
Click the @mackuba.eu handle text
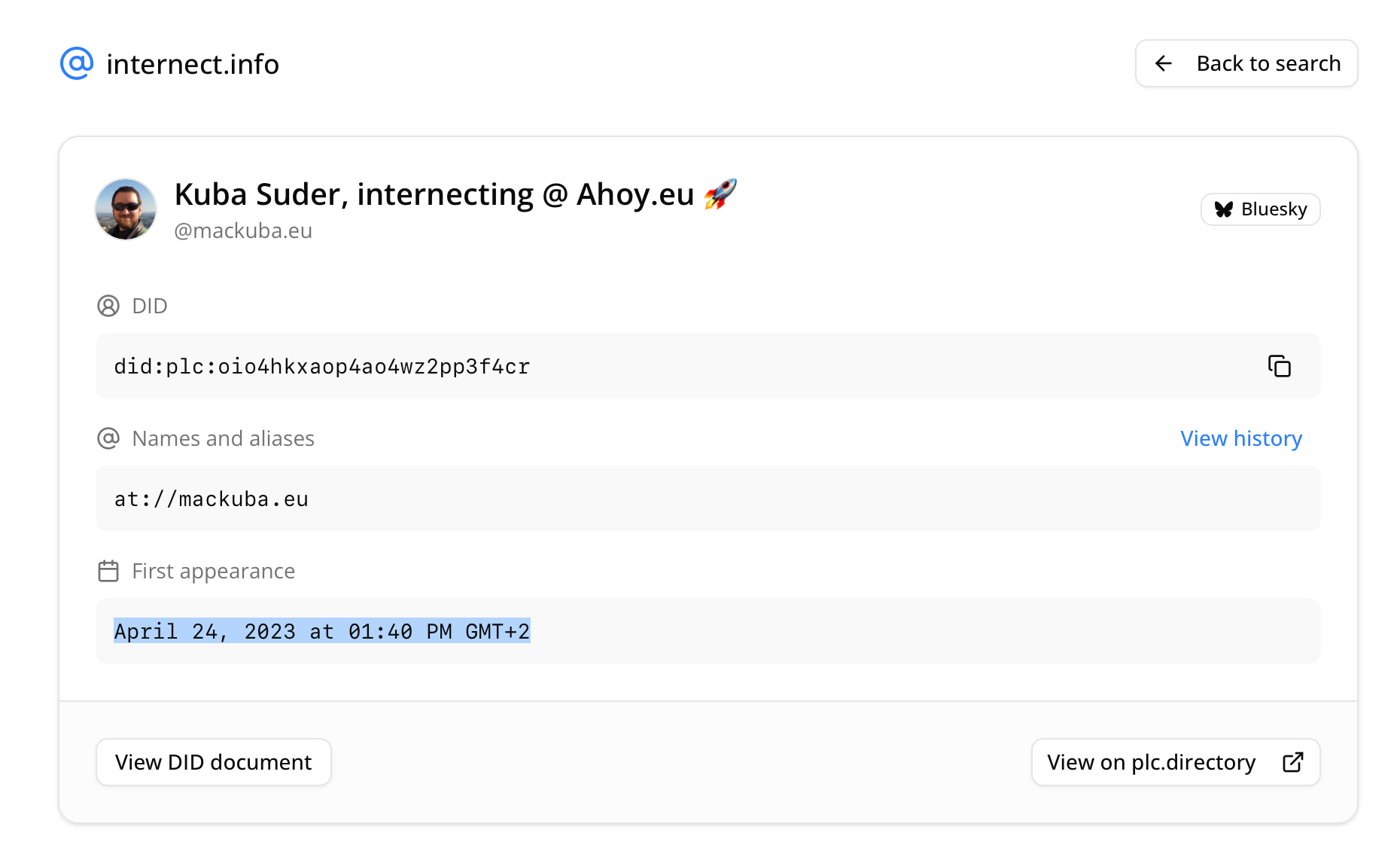coord(243,230)
